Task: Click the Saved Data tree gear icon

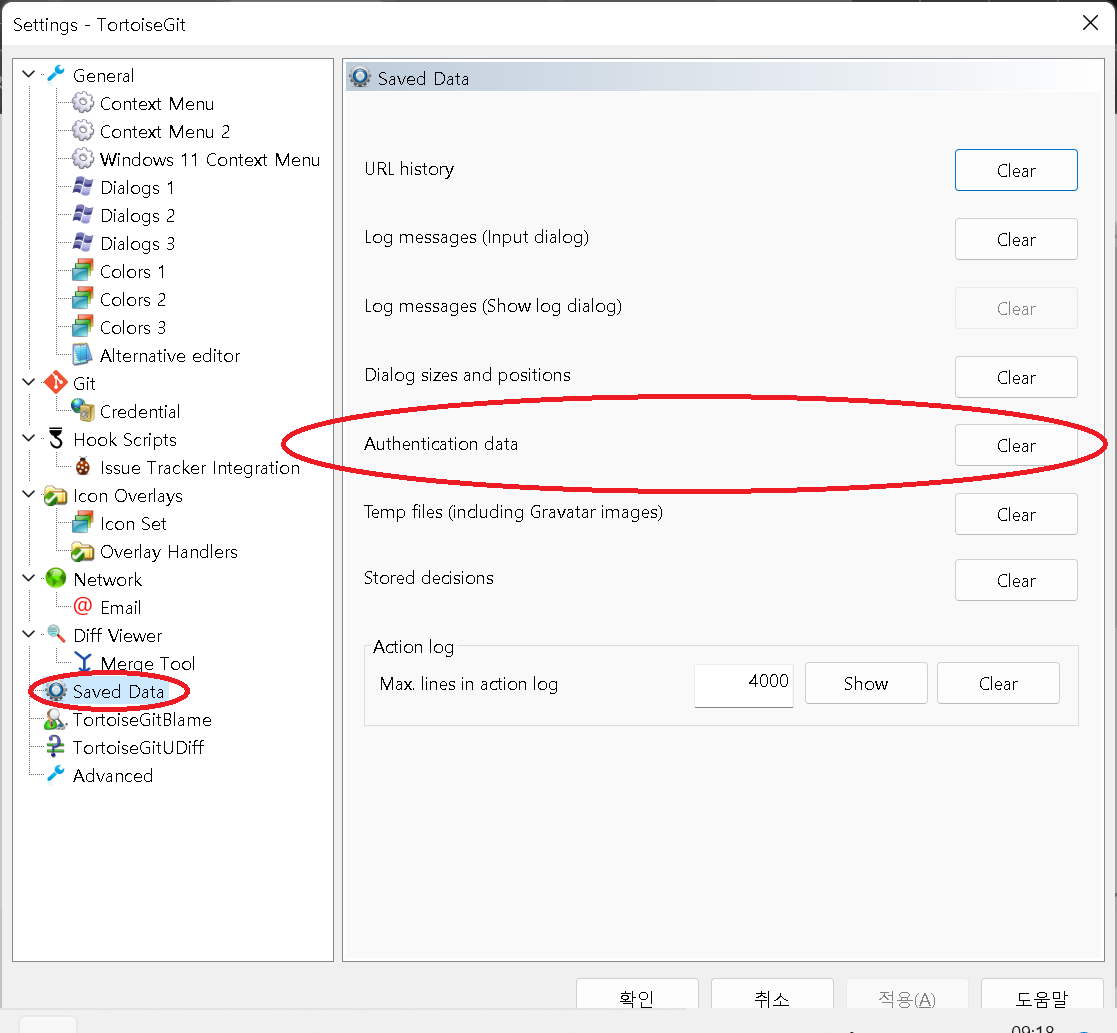Action: click(56, 690)
